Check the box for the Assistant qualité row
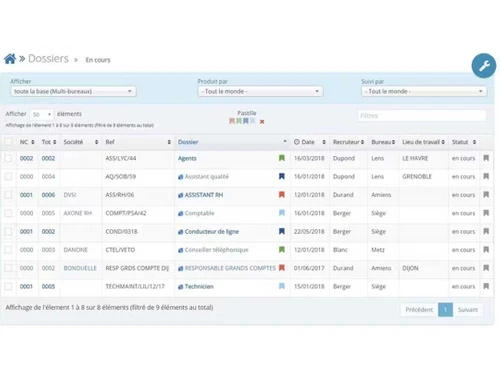The height and width of the screenshot is (375, 500). point(8,176)
